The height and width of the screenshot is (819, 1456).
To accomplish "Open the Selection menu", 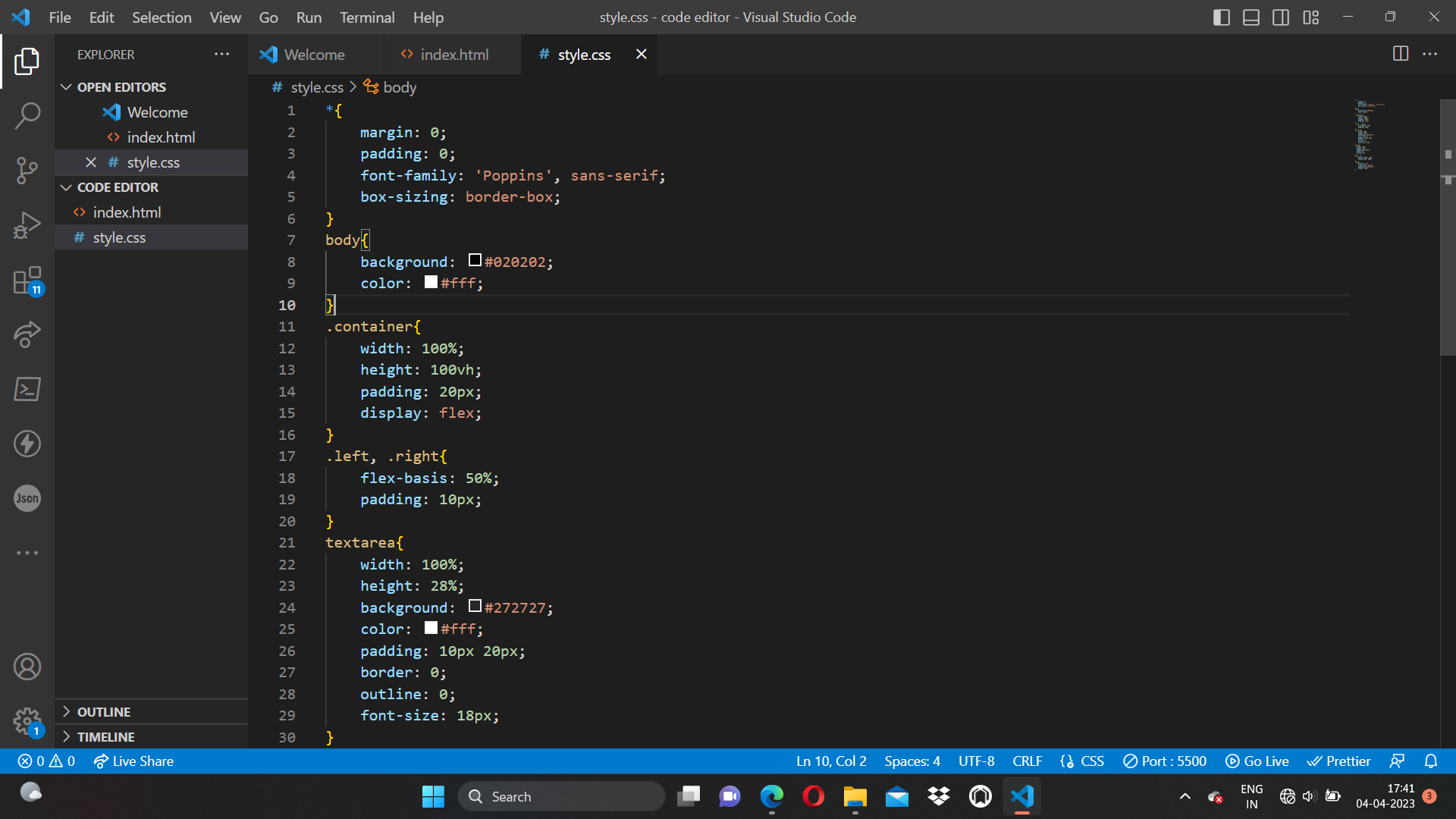I will coord(162,17).
